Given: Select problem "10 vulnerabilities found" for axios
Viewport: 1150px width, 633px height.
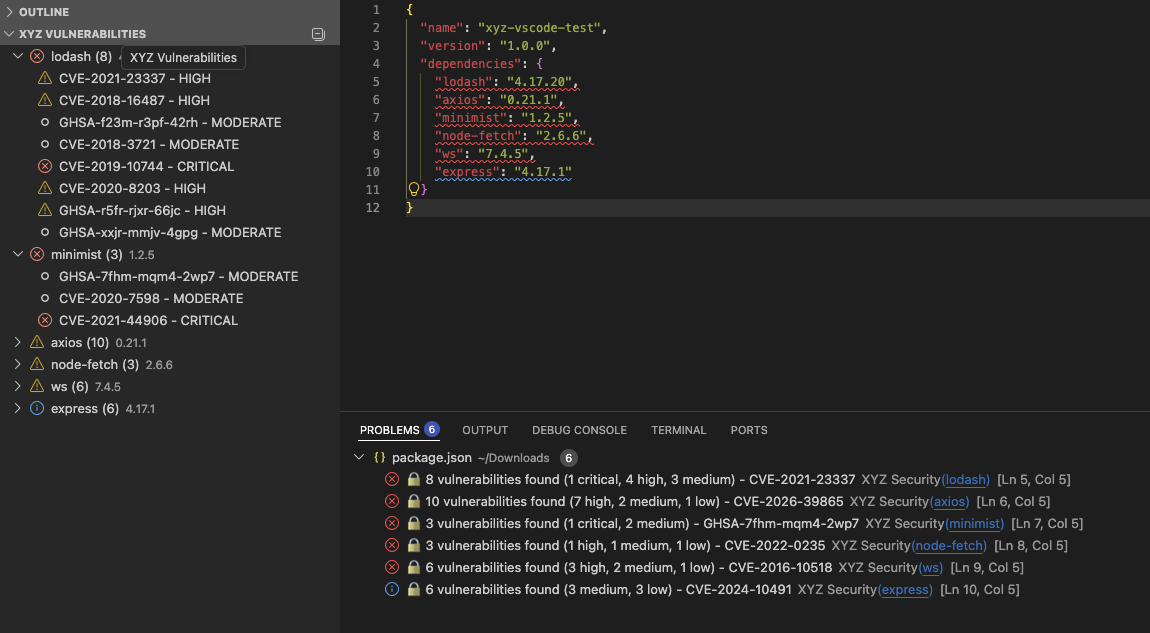Looking at the screenshot, I should [745, 502].
